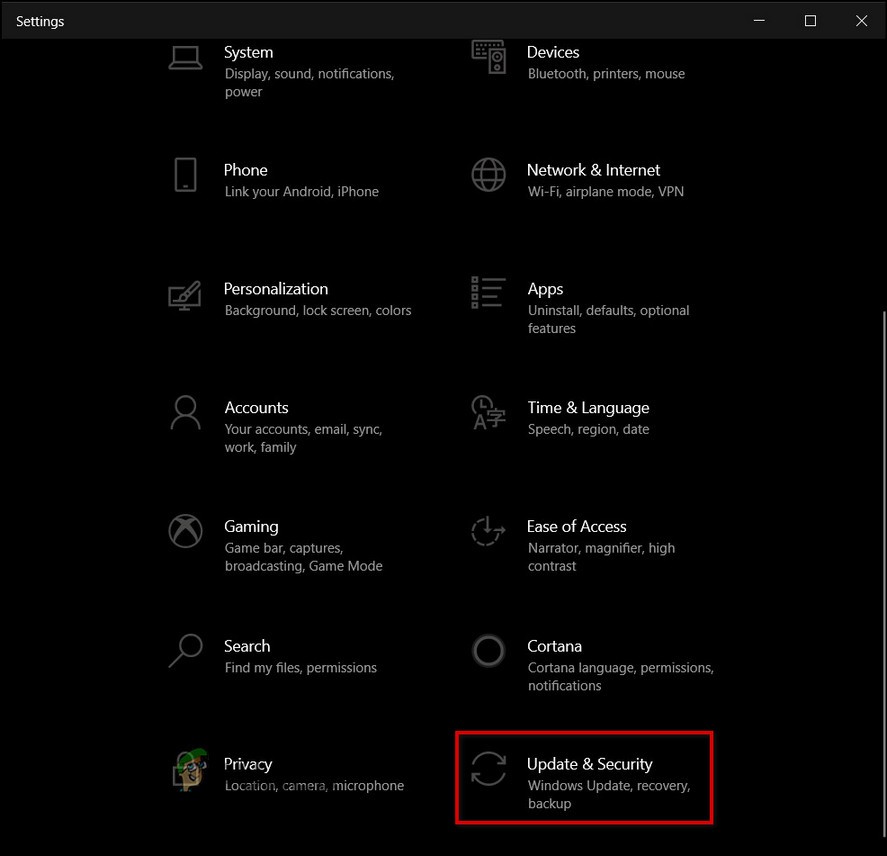Click the Phone handset icon
Viewport: 887px width, 856px height.
click(186, 175)
